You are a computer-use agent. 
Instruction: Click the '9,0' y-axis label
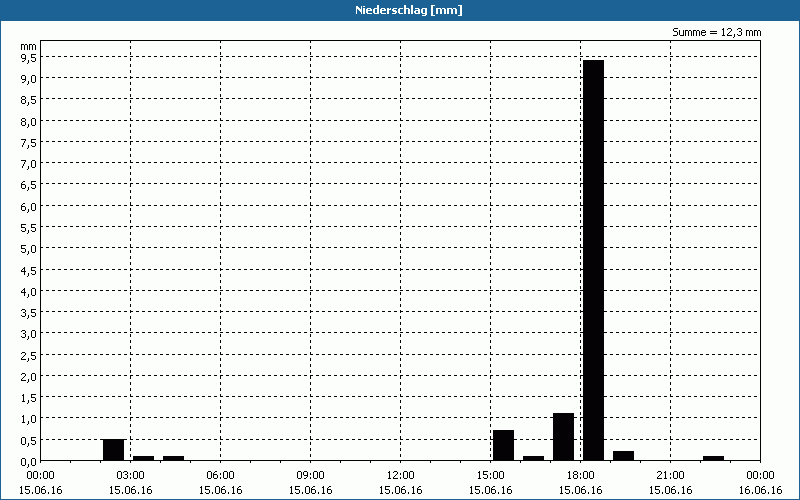(x=28, y=79)
